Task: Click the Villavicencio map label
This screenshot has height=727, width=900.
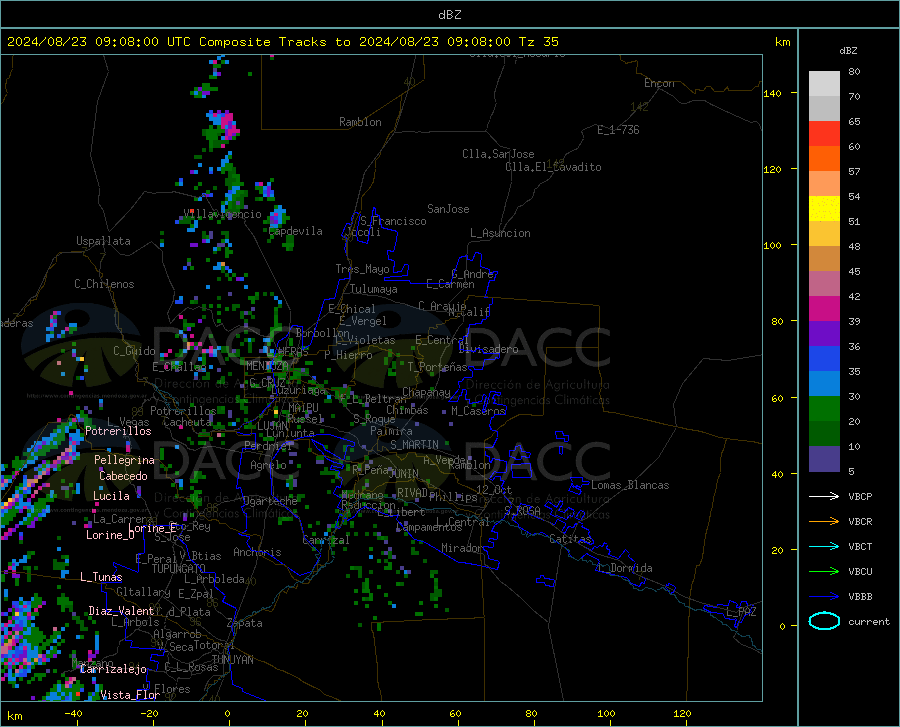Action: (222, 214)
